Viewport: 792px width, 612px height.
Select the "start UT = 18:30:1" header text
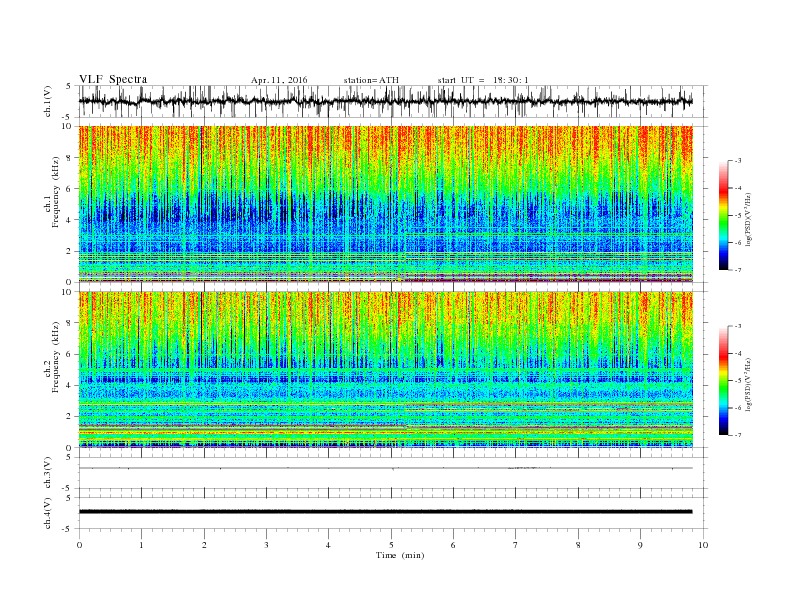pos(483,80)
